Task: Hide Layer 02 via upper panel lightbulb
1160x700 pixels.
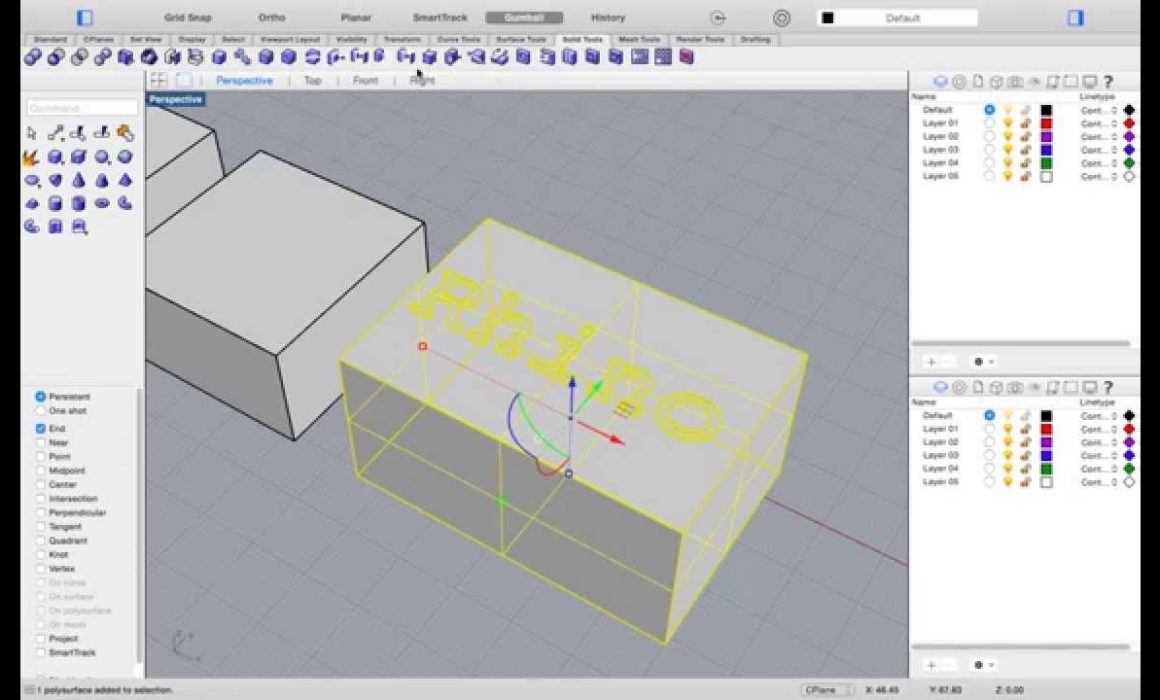Action: pyautogui.click(x=1008, y=137)
